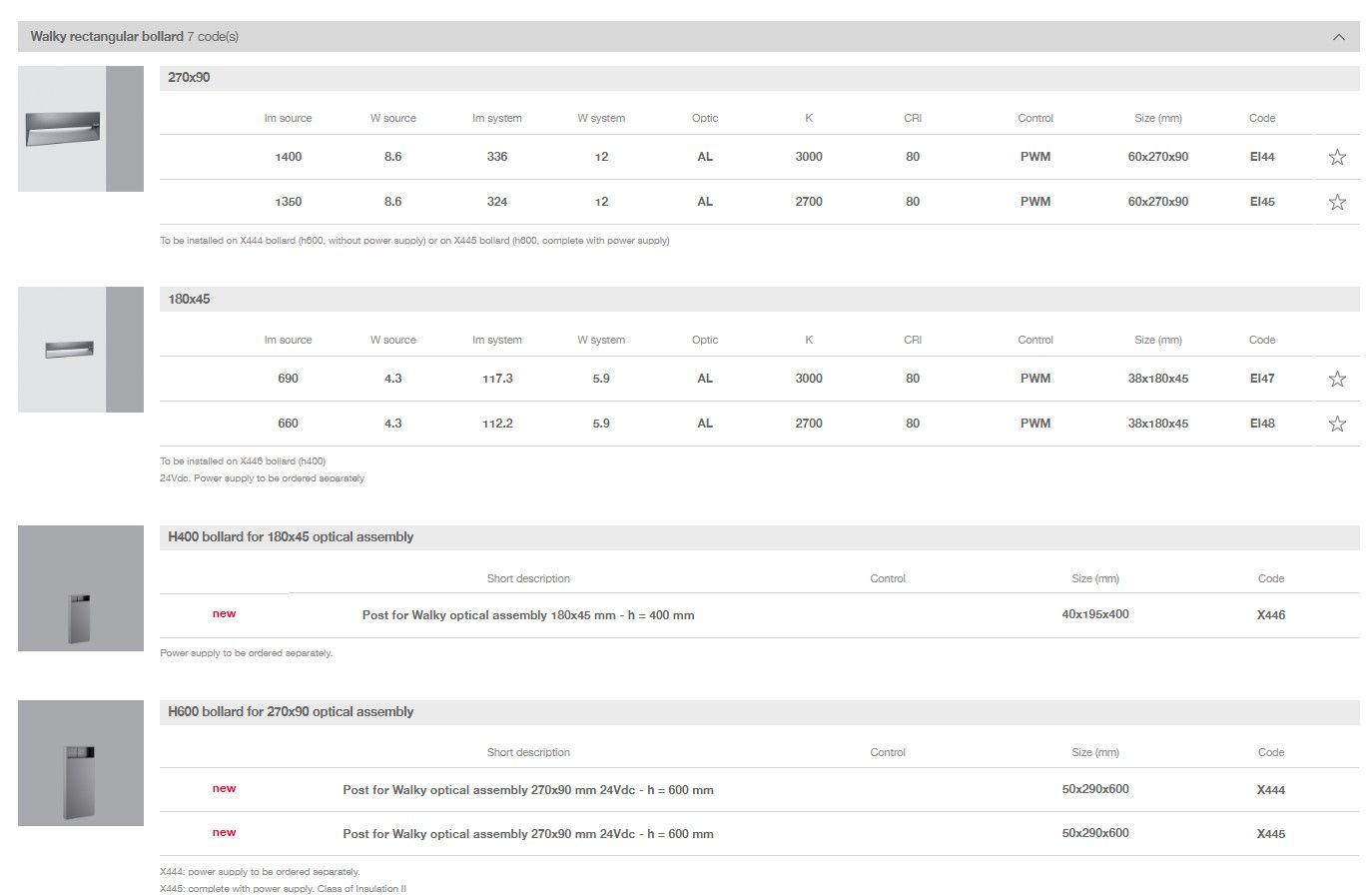Open accessory code X445
The width and height of the screenshot is (1372, 896).
(x=1270, y=834)
